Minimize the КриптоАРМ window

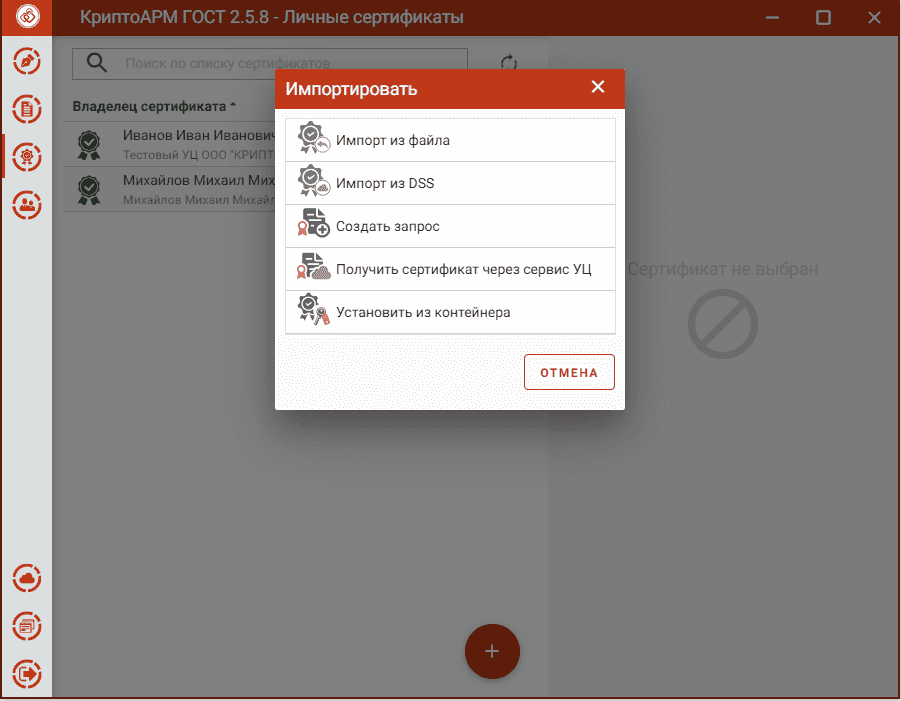pos(772,18)
